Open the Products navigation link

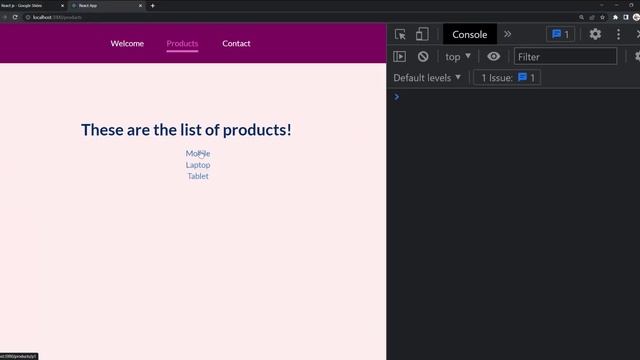[x=182, y=43]
